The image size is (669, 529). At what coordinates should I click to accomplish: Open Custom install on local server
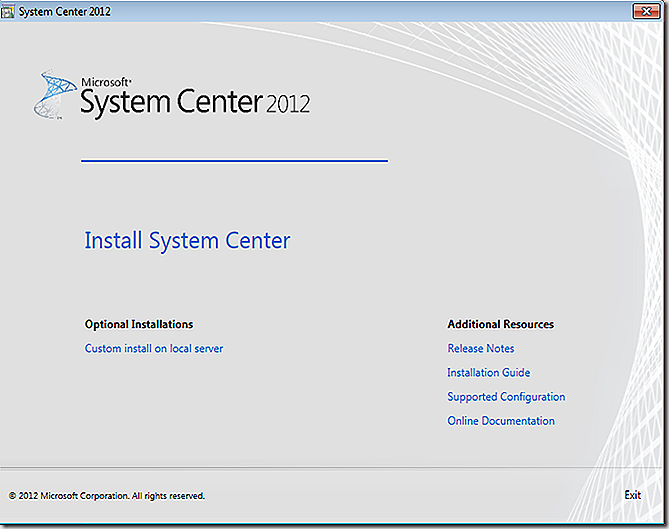(x=154, y=349)
